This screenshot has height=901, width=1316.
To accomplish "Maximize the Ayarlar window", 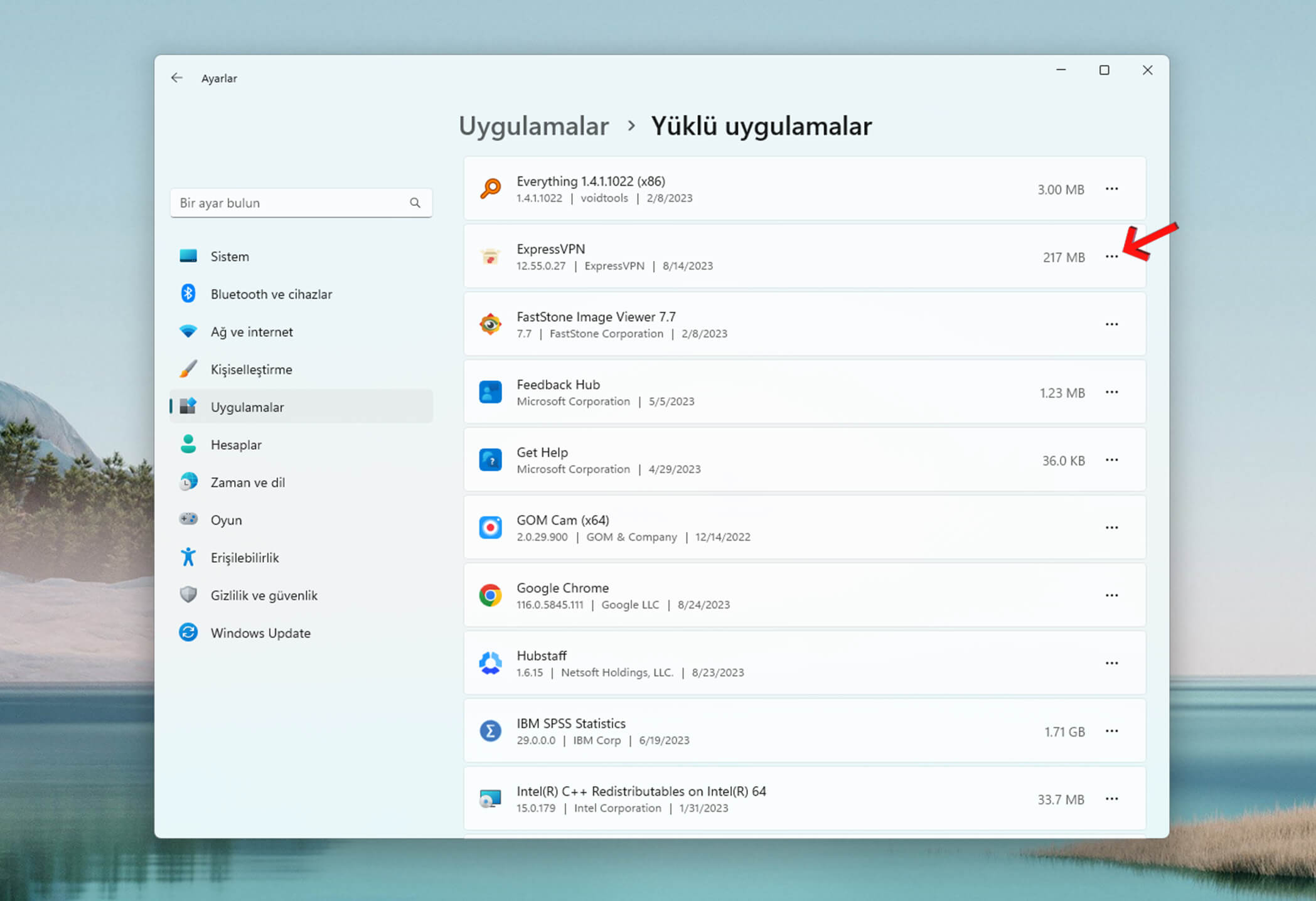I will pyautogui.click(x=1104, y=70).
